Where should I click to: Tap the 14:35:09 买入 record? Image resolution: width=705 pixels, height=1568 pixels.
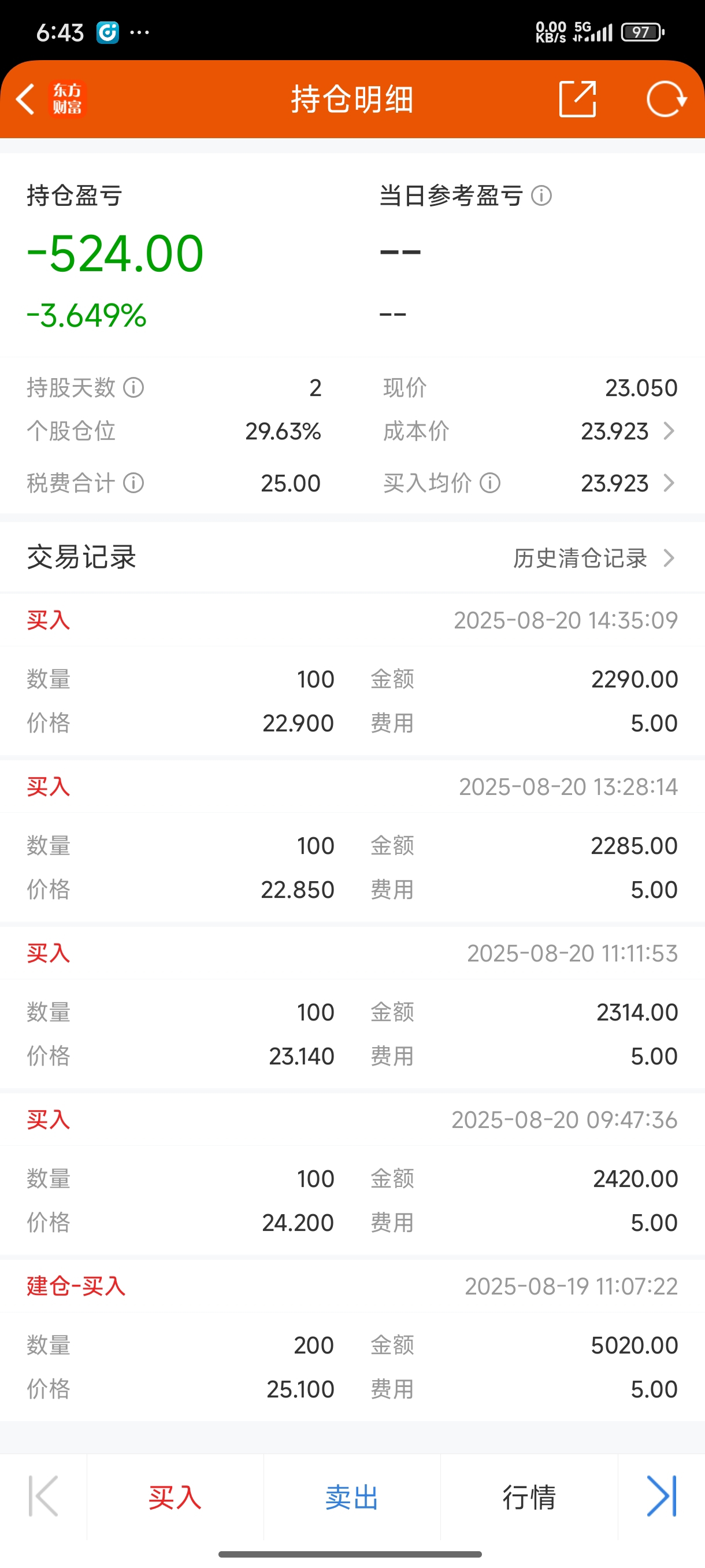(352, 675)
